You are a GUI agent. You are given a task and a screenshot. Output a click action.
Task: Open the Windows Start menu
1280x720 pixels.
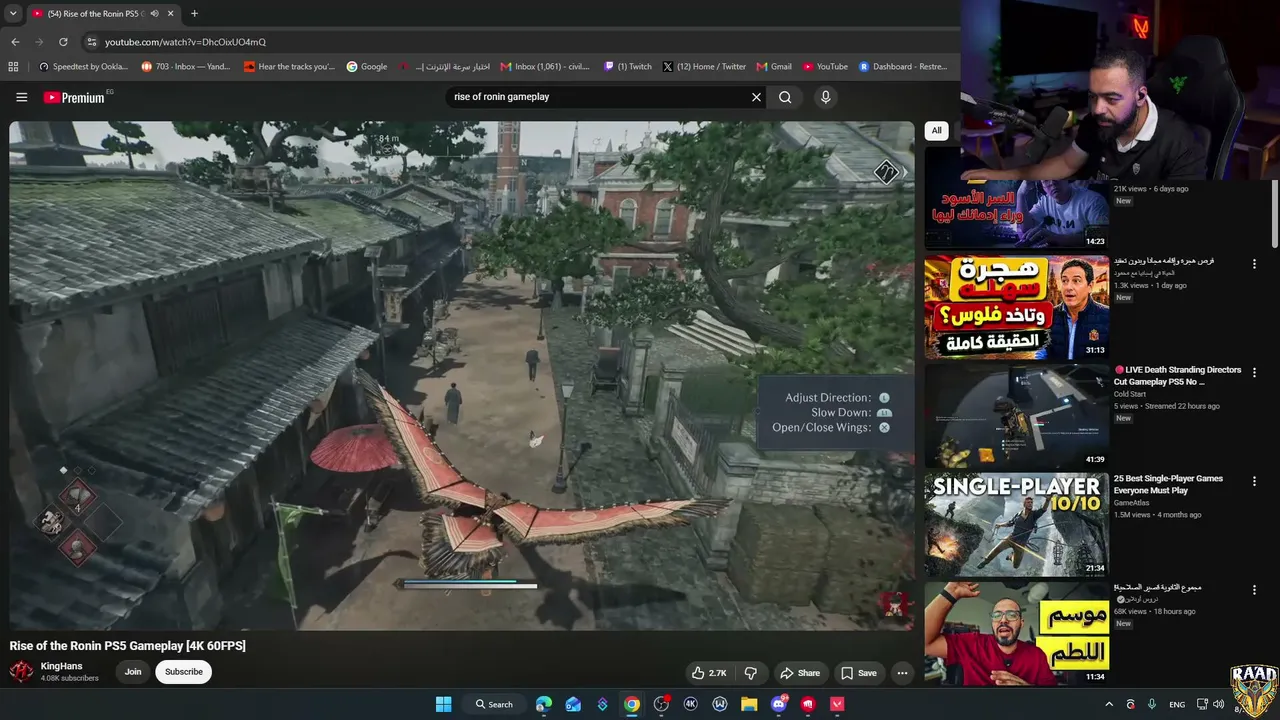[x=443, y=704]
